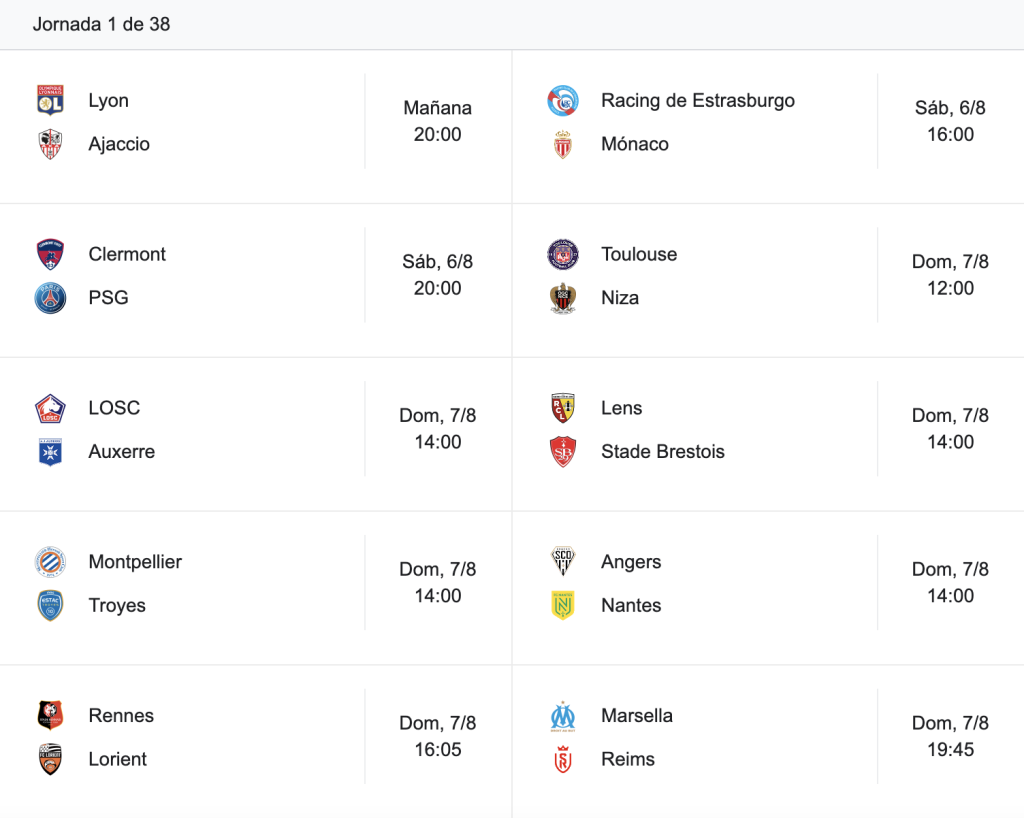
Task: Open the LOSC team logo
Action: (x=50, y=409)
